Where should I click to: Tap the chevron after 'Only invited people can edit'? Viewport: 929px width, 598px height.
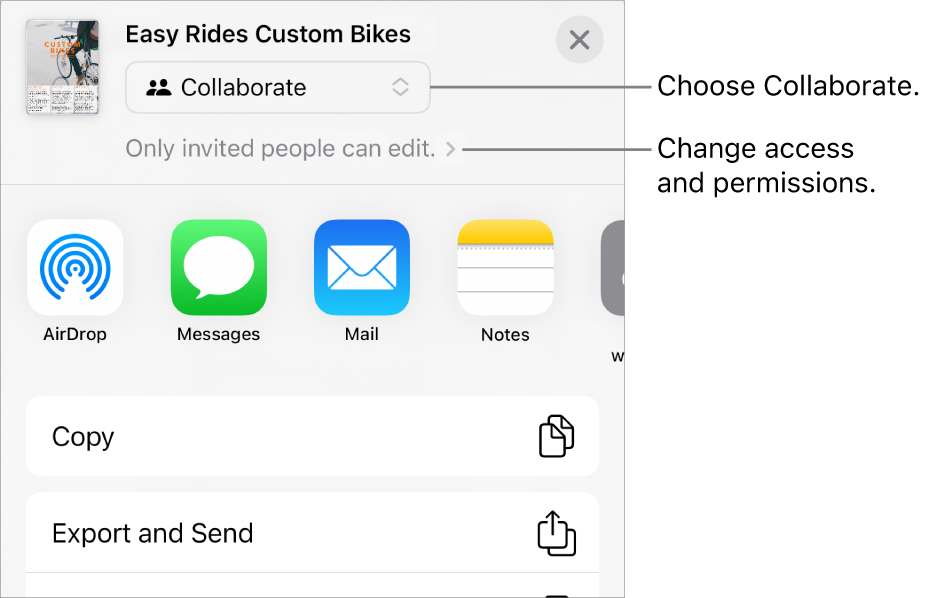(449, 148)
